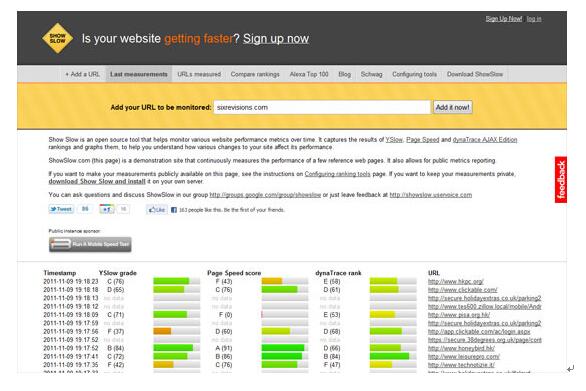
Task: Open the groups.google.com/group/showslow link
Action: click(x=265, y=195)
